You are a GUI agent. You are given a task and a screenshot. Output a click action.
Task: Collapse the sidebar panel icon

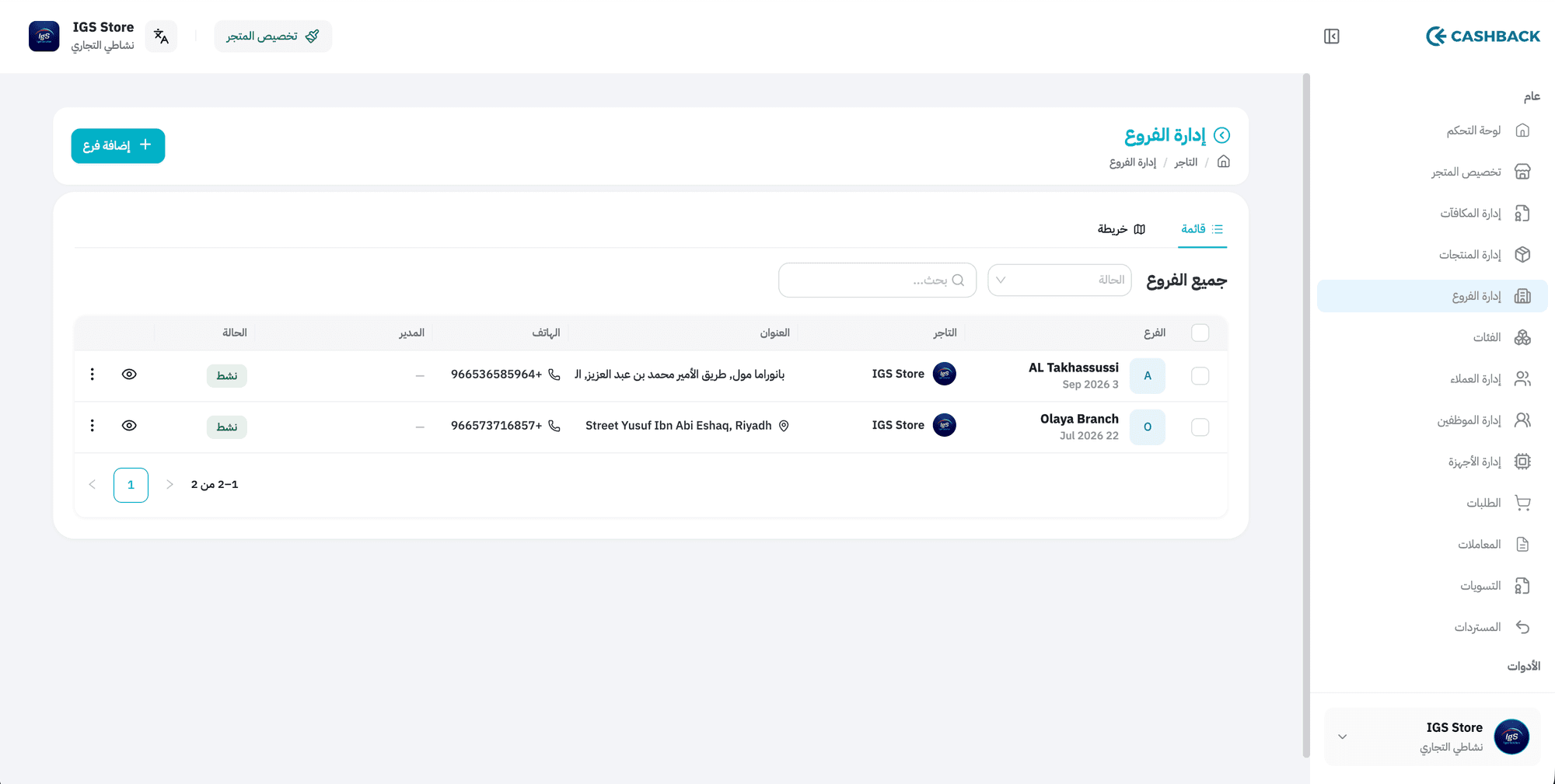(1331, 37)
